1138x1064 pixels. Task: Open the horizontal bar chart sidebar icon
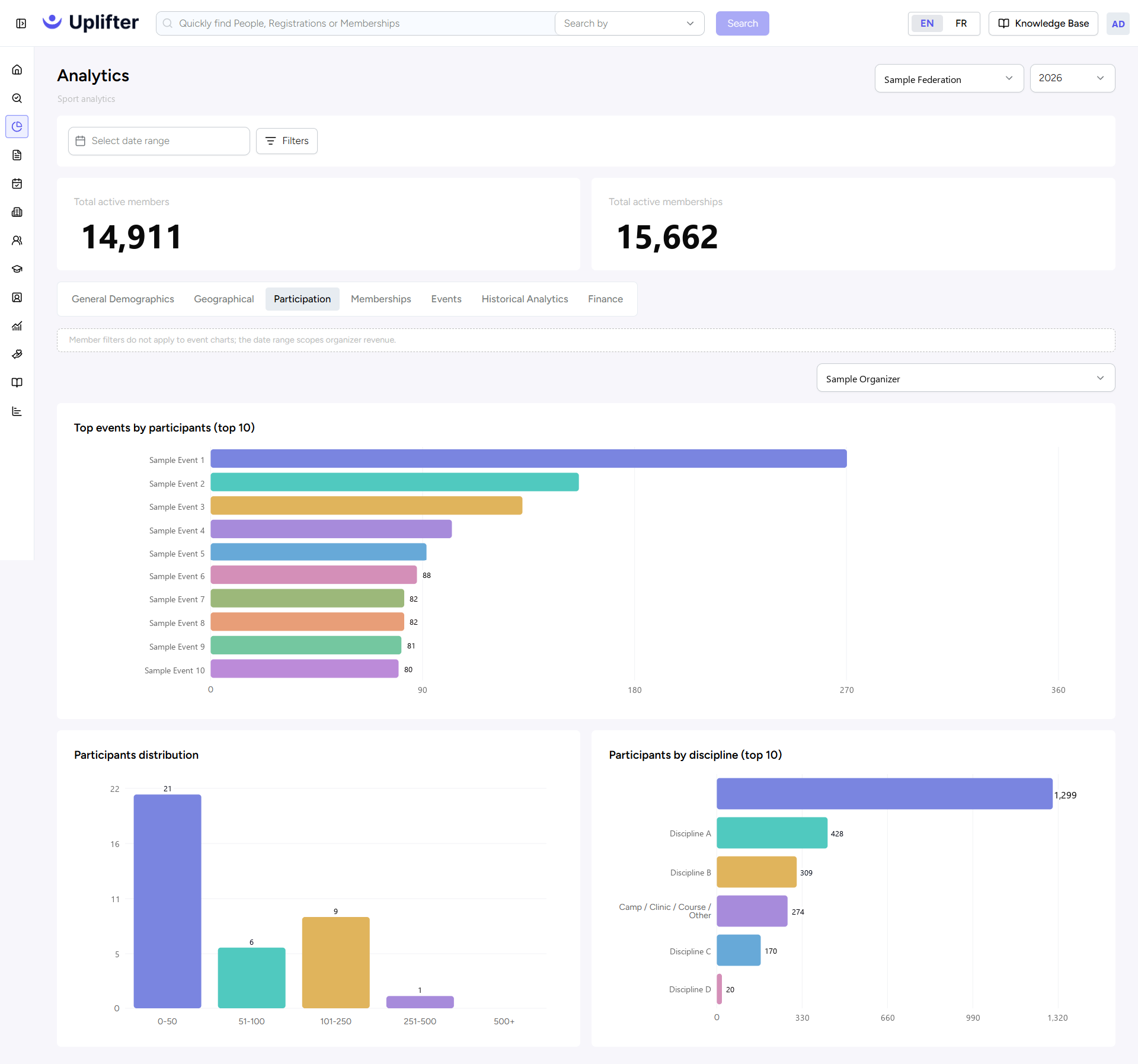tap(17, 411)
